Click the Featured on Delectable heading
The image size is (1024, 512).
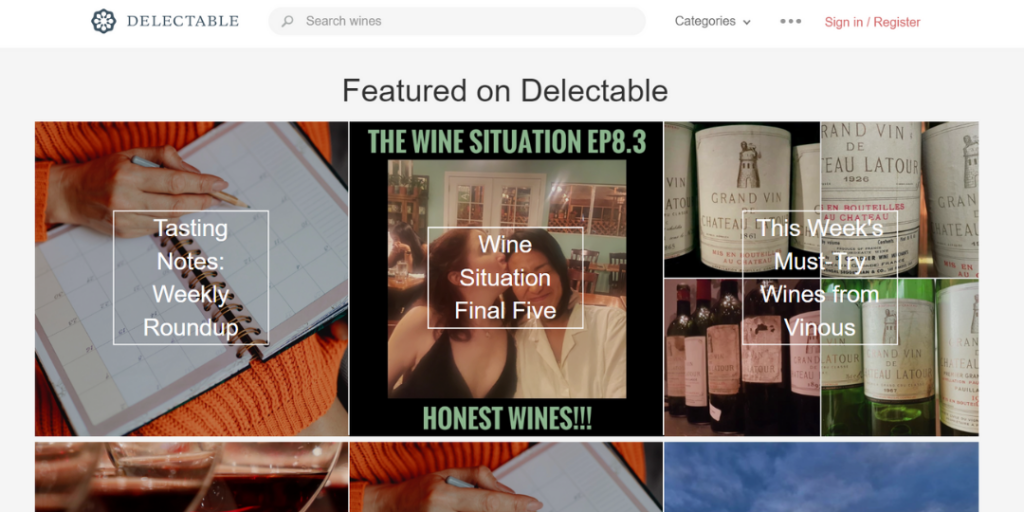pos(505,90)
